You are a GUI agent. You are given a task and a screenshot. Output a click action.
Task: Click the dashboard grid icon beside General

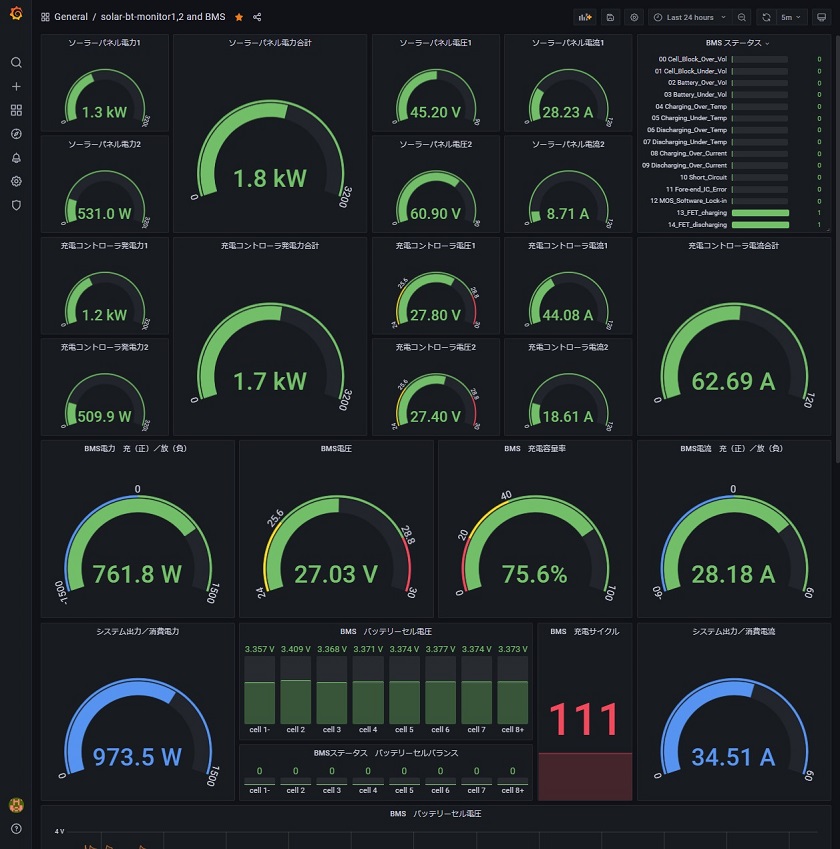(x=45, y=17)
